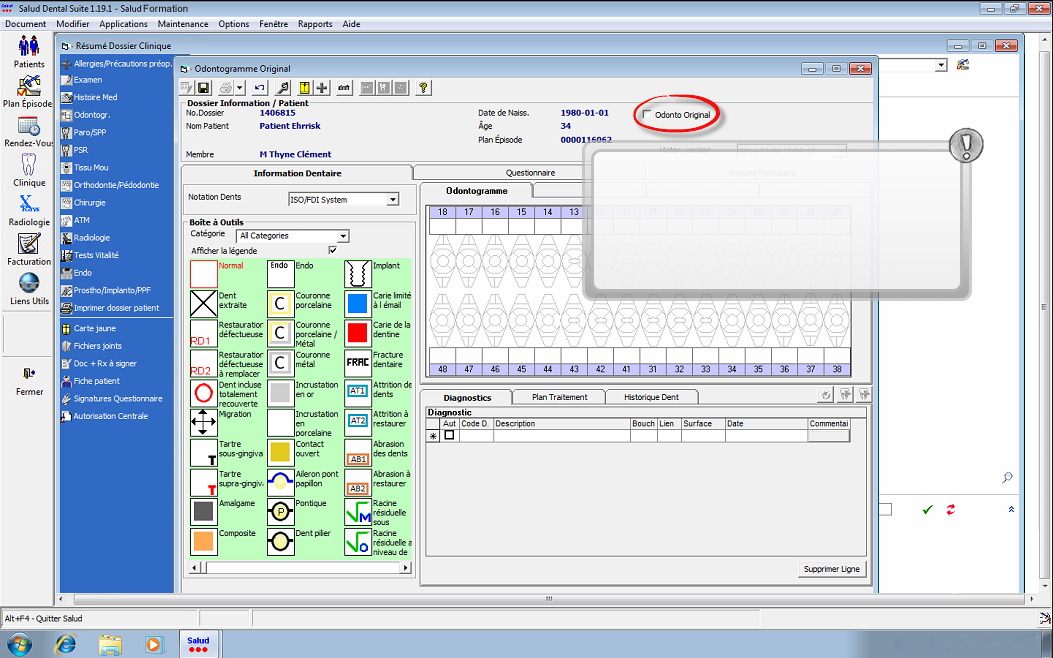1053x658 pixels.
Task: Select the Information Dentaire tab
Action: tap(297, 173)
